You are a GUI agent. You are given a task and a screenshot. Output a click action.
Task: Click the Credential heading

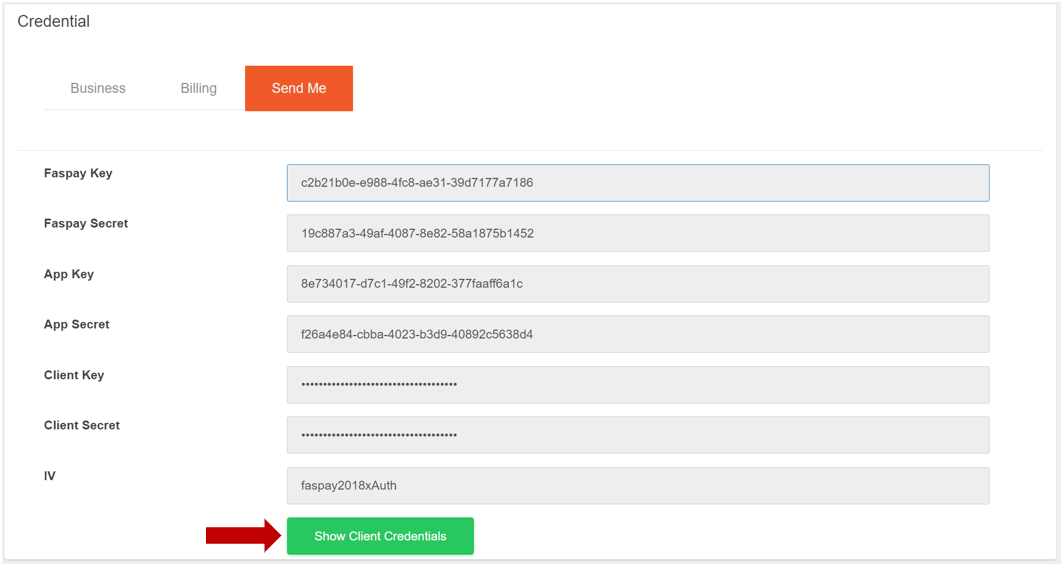(x=54, y=22)
